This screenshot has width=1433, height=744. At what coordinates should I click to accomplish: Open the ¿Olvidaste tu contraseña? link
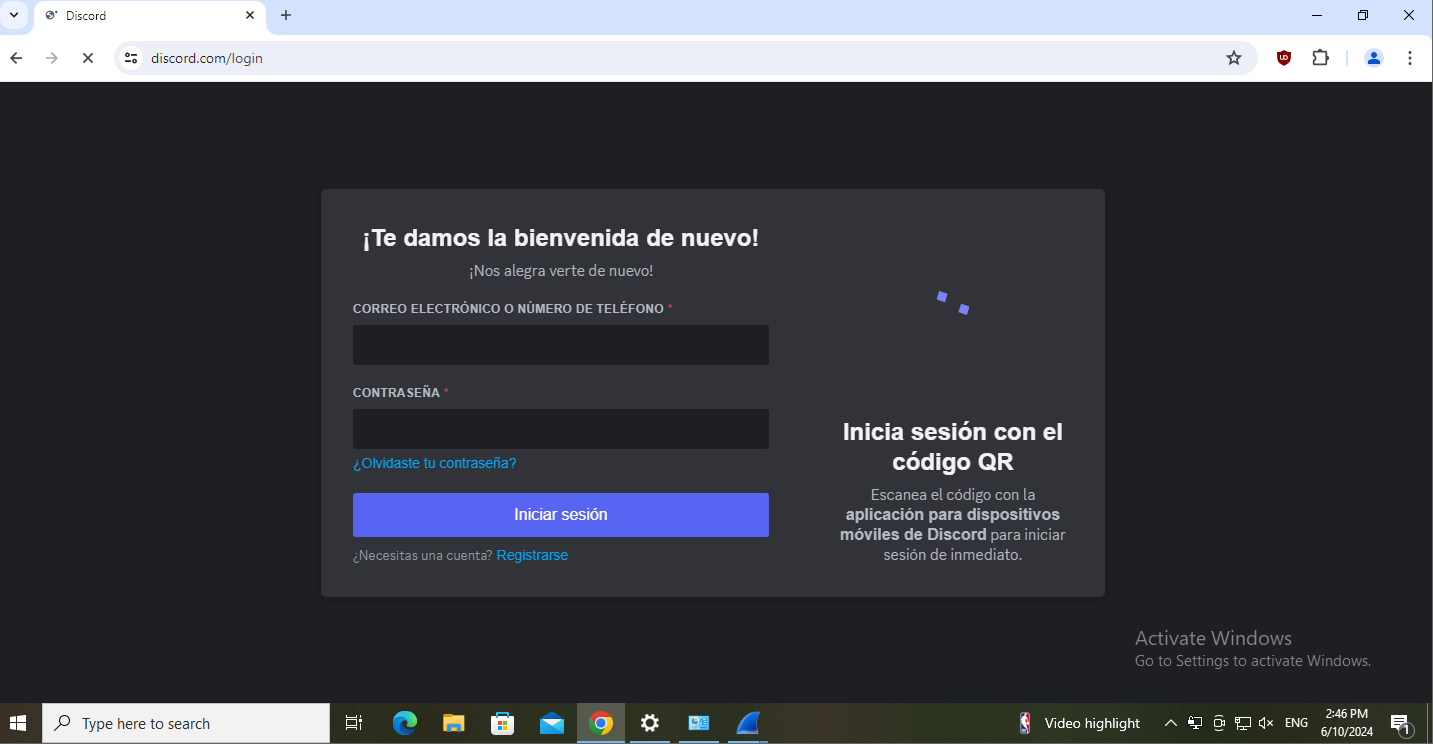(x=435, y=463)
